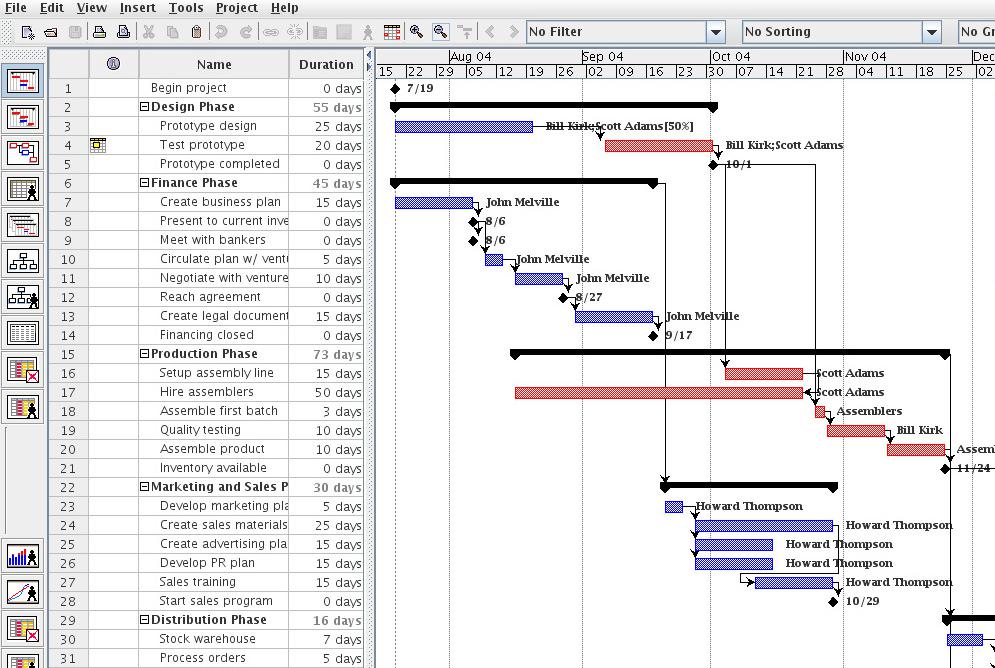Click the task calendar indicator in row 4
Viewport: 995px width, 668px height.
point(98,145)
